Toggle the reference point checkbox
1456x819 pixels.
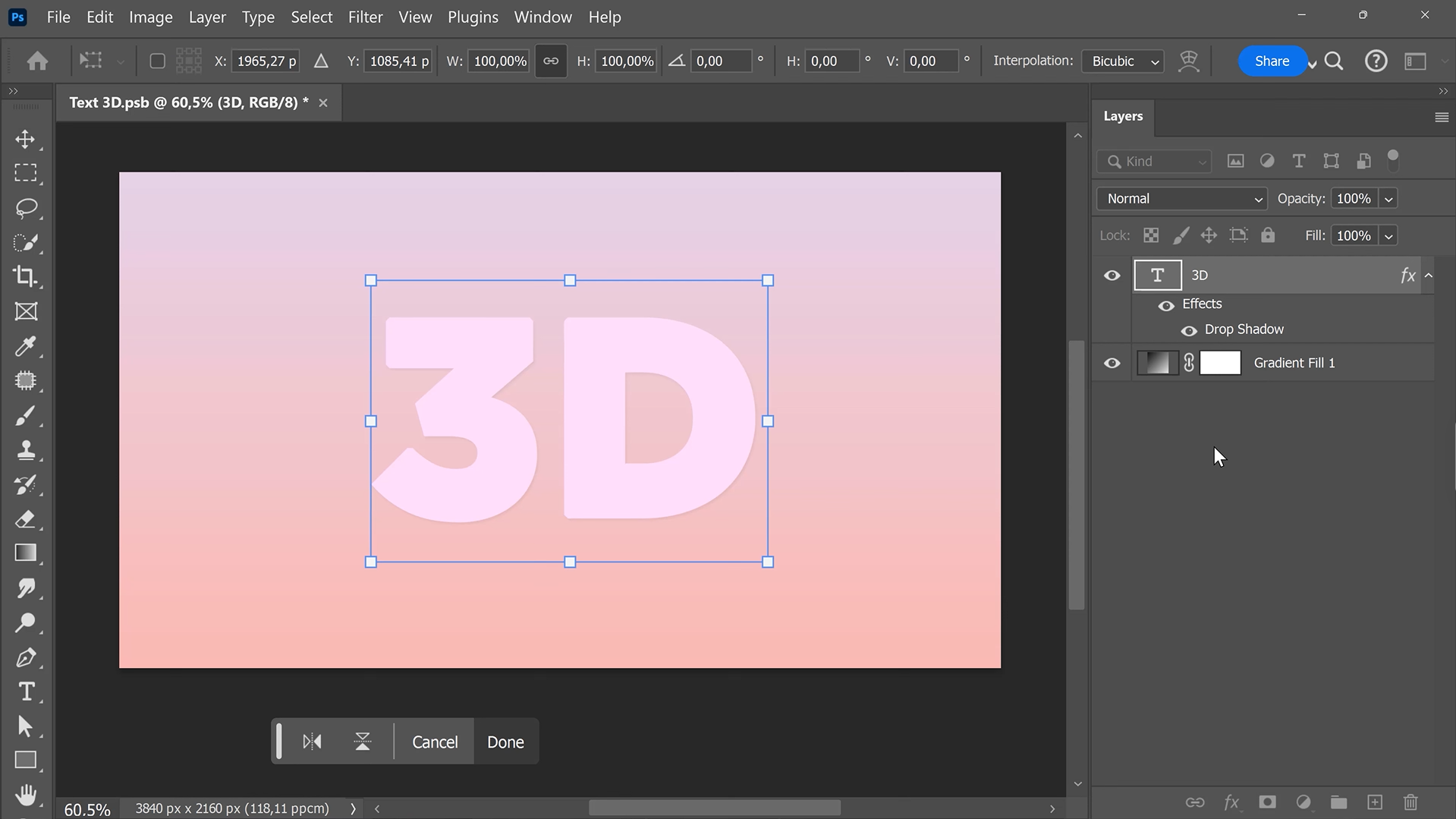(157, 61)
